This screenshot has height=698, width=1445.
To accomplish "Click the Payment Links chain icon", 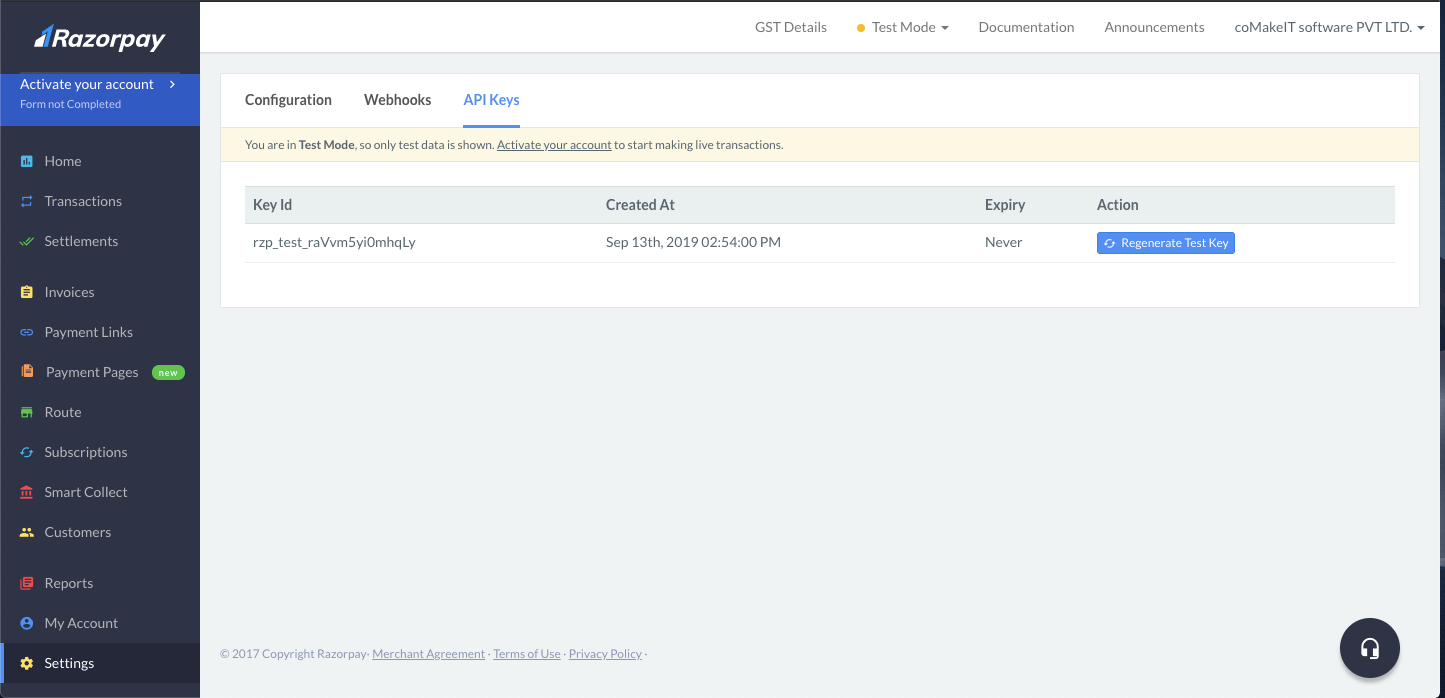I will (27, 332).
